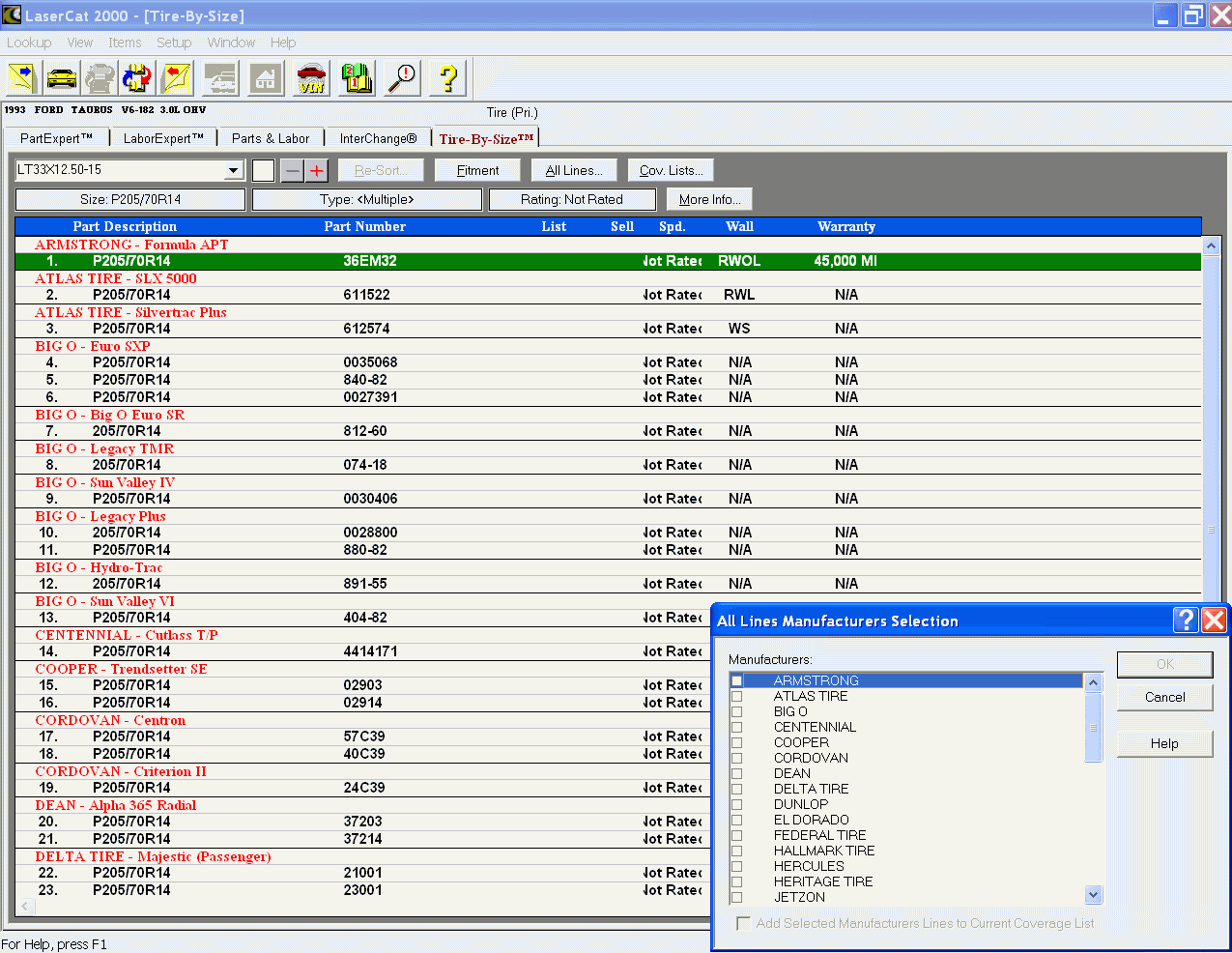The width and height of the screenshot is (1232, 953).
Task: Click the Size: P205/70R14 button
Action: pos(130,200)
